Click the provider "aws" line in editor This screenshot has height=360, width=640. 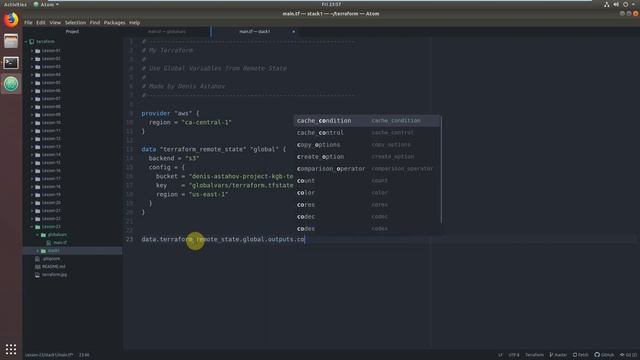pos(170,113)
